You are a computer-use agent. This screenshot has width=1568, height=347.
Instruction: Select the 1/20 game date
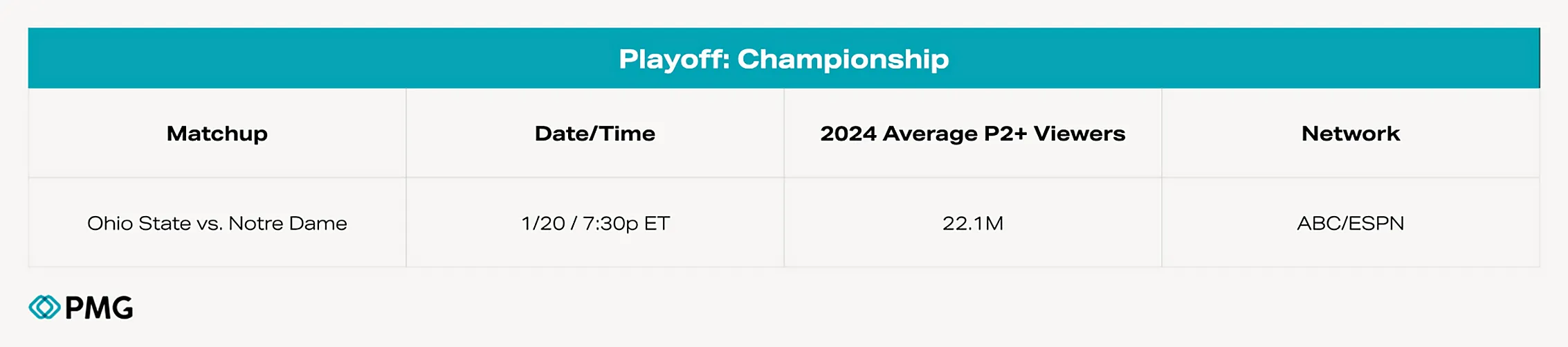tap(543, 223)
